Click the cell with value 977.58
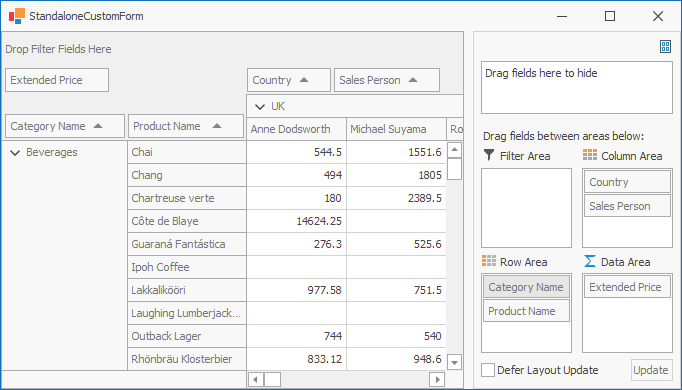 297,290
